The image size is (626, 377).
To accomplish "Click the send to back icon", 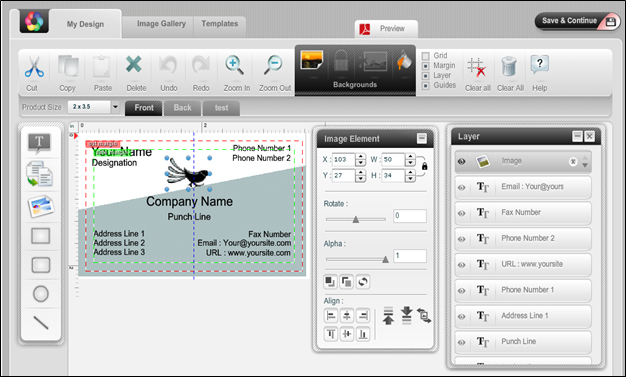I will (x=347, y=282).
